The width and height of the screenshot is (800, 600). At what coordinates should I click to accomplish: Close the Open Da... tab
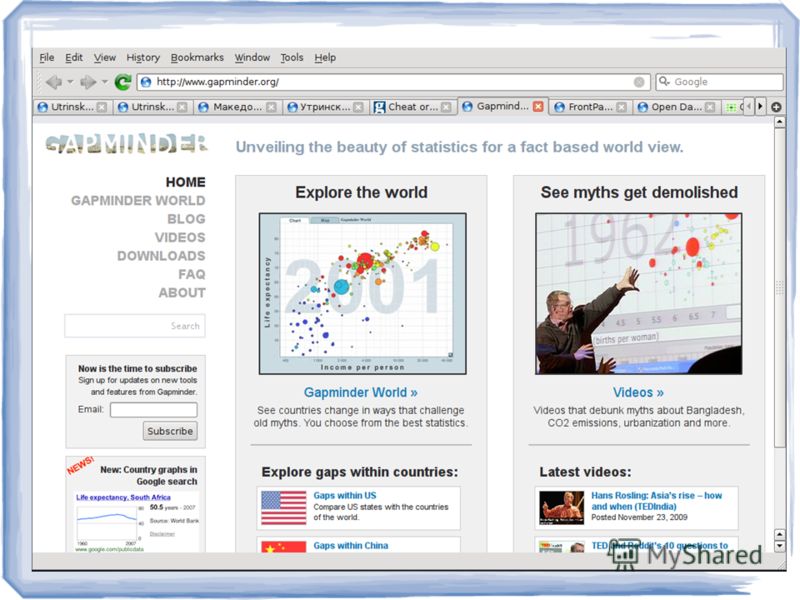pyautogui.click(x=709, y=107)
